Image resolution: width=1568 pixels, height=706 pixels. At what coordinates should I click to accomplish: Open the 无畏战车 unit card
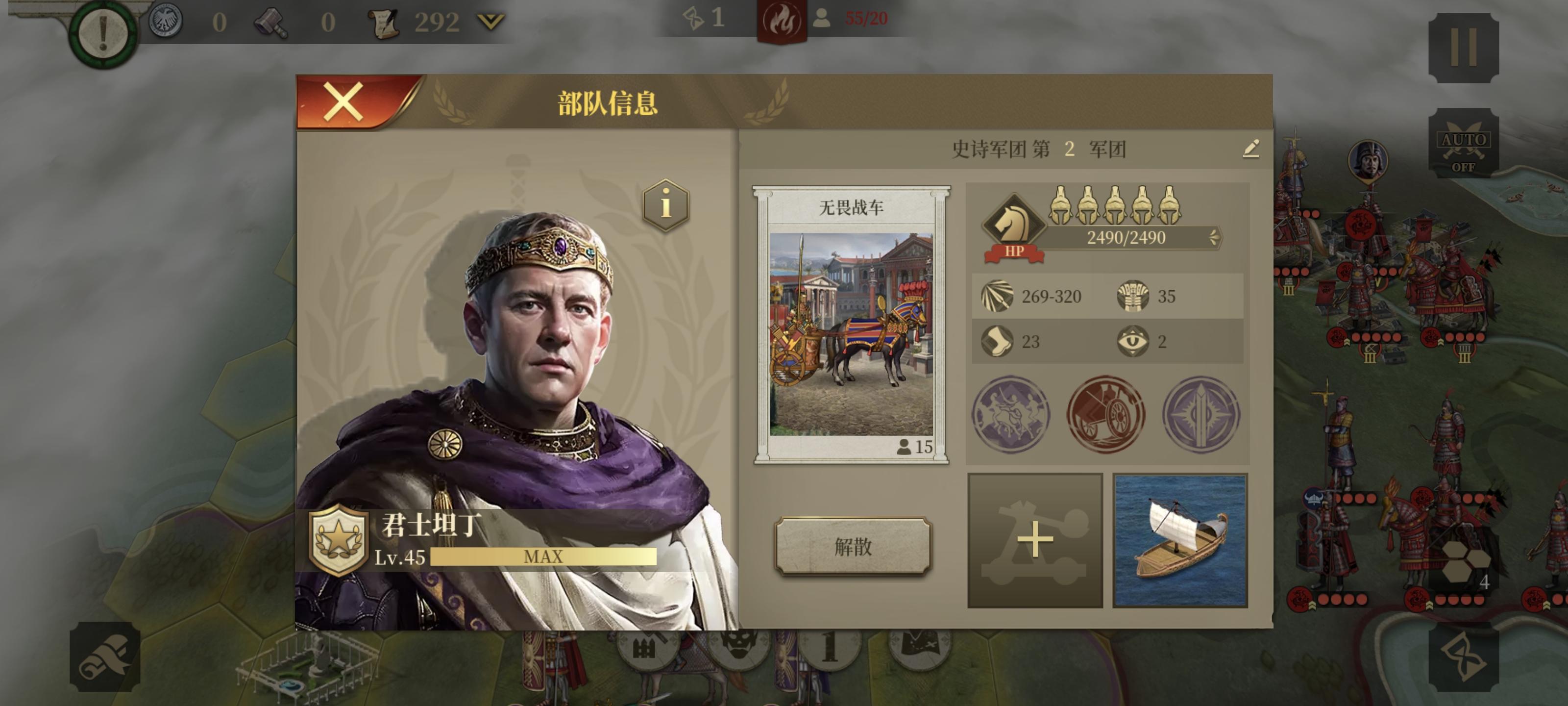point(851,325)
